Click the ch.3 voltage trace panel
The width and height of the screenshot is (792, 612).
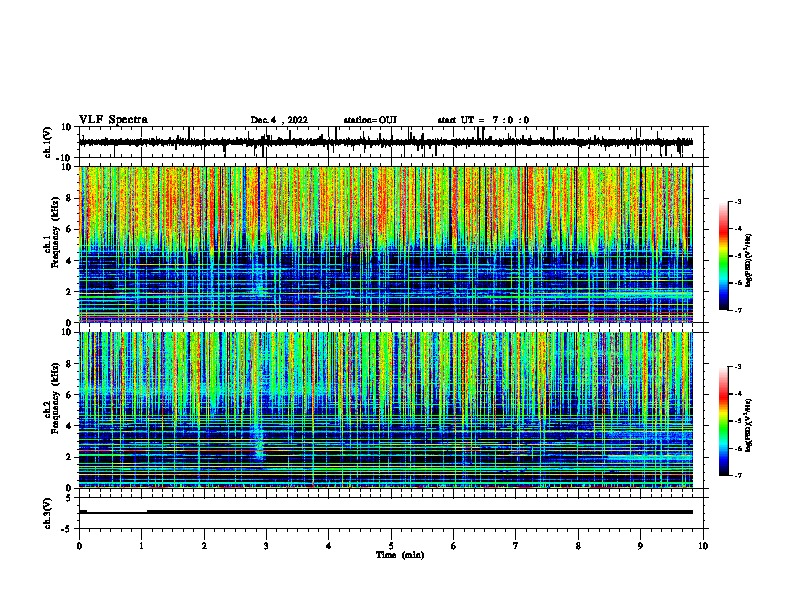[393, 513]
